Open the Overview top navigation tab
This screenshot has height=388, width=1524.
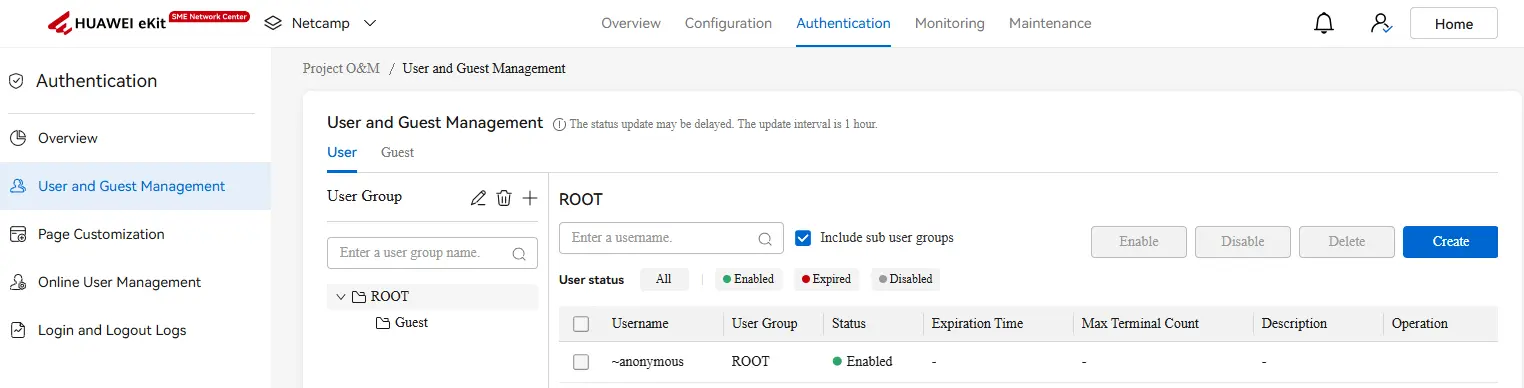click(x=631, y=23)
